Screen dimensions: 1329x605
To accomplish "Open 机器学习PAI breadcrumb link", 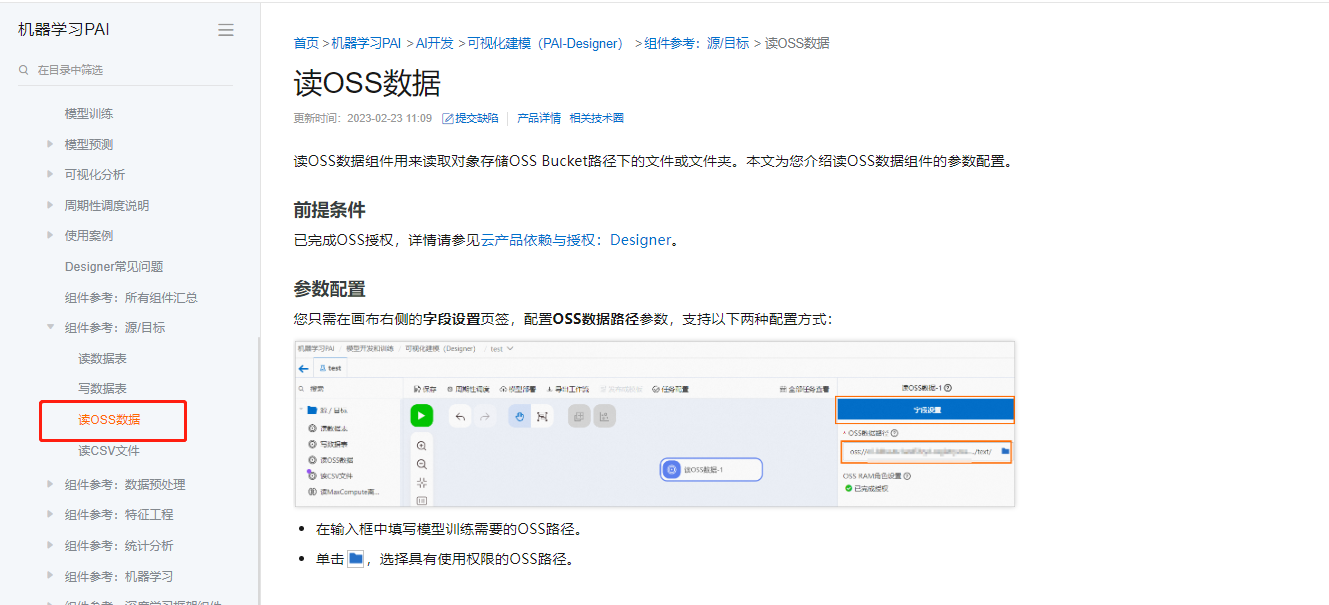I will [x=366, y=43].
